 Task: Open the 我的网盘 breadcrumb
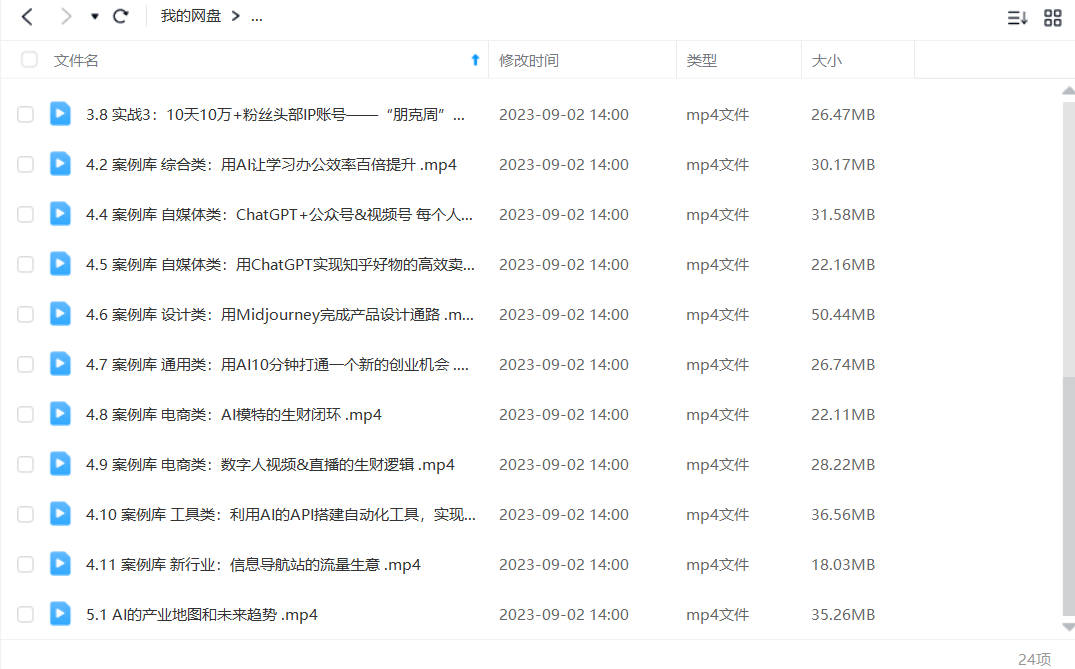point(191,16)
